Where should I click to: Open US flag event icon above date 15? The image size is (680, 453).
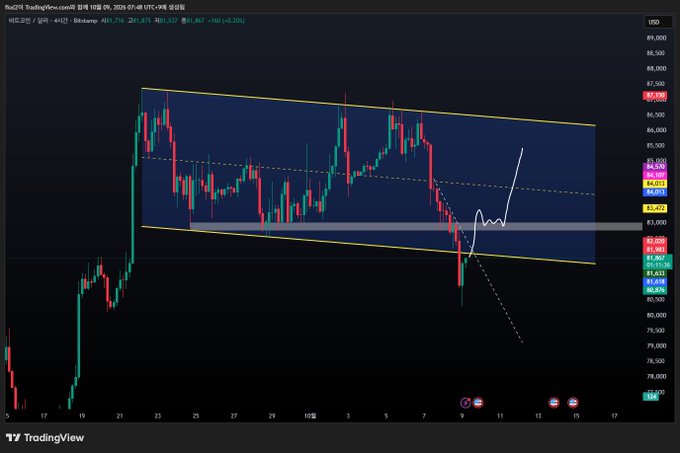click(573, 403)
